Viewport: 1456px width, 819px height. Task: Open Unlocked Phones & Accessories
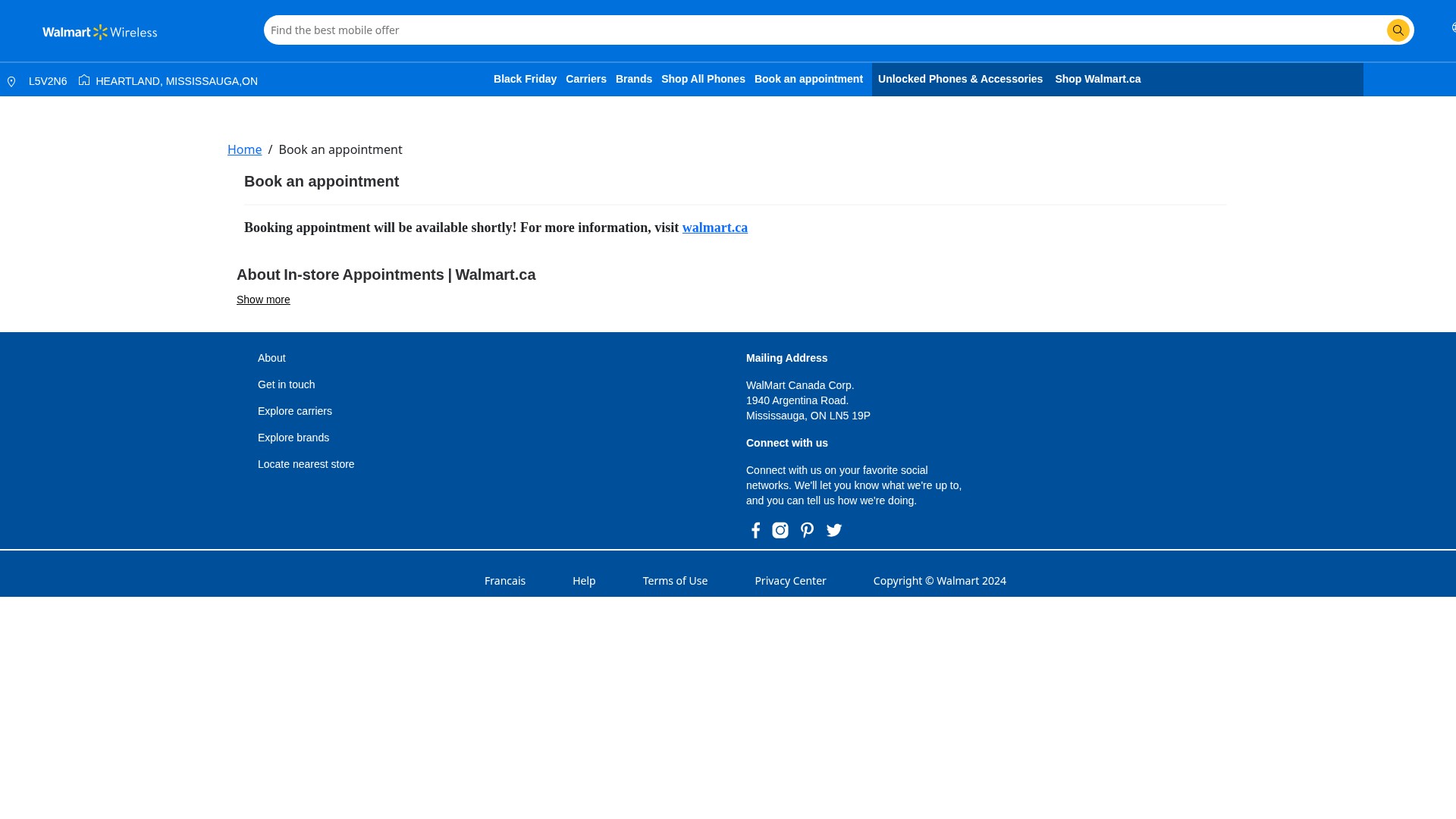coord(960,79)
